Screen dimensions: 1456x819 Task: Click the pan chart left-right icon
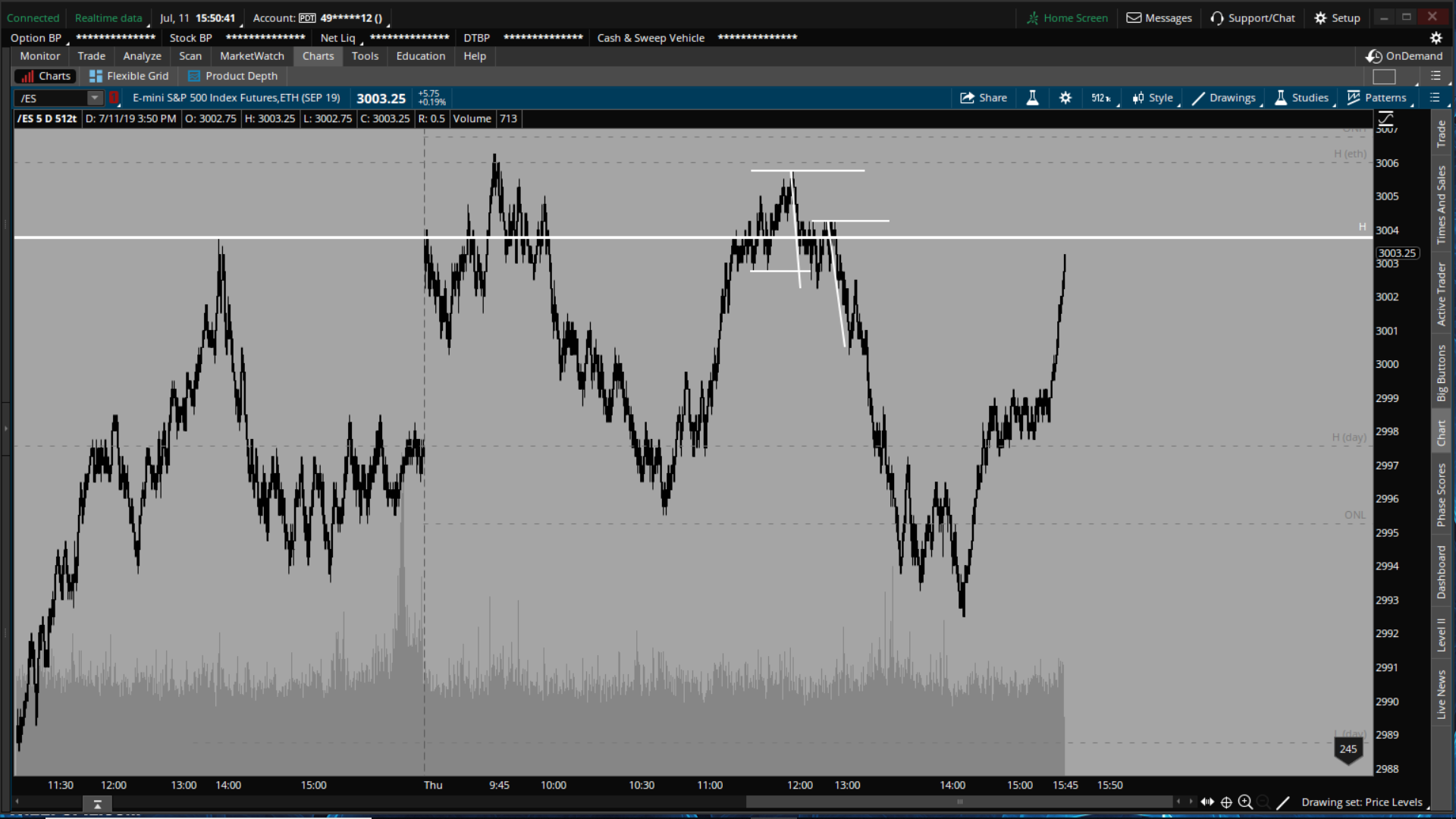pyautogui.click(x=1207, y=802)
